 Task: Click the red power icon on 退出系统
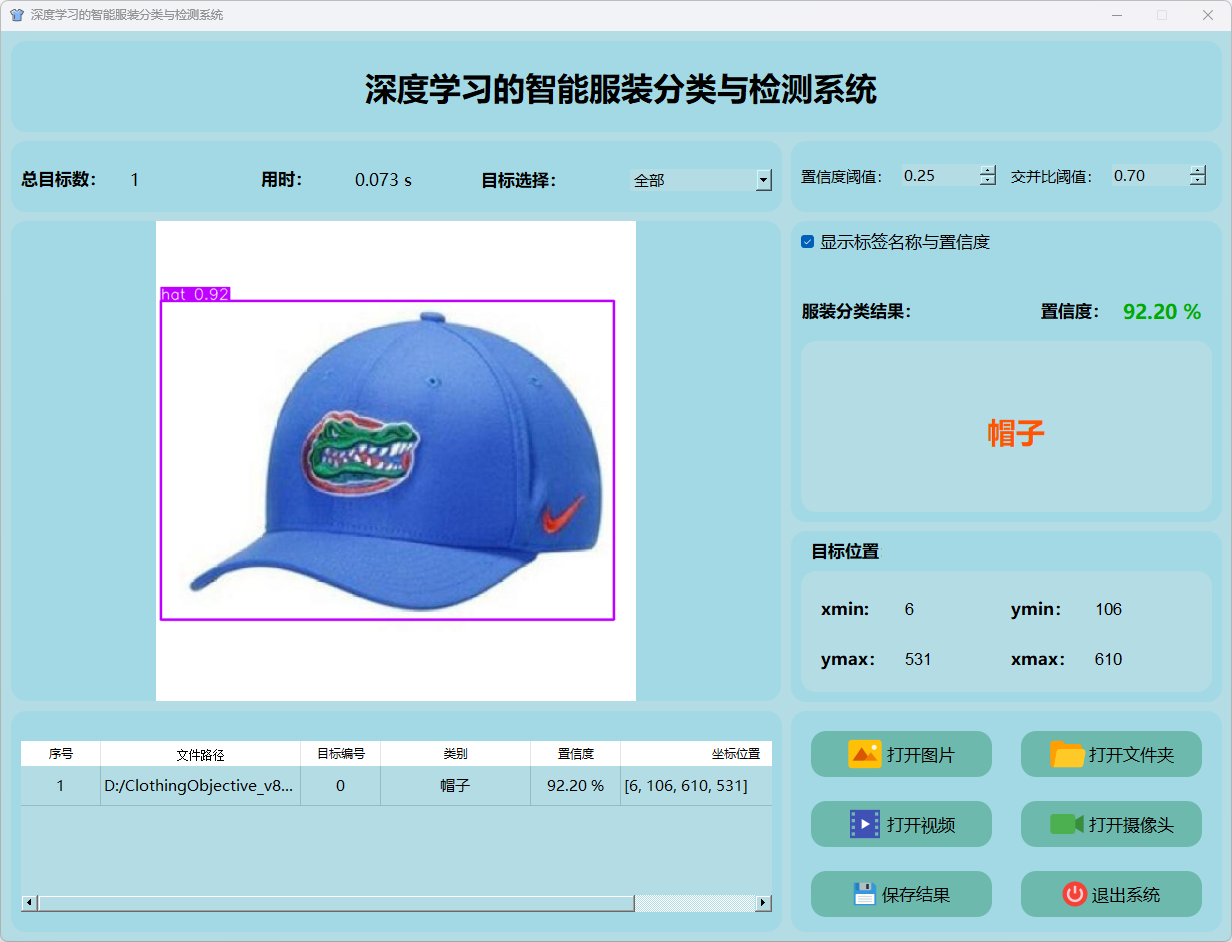[1075, 894]
